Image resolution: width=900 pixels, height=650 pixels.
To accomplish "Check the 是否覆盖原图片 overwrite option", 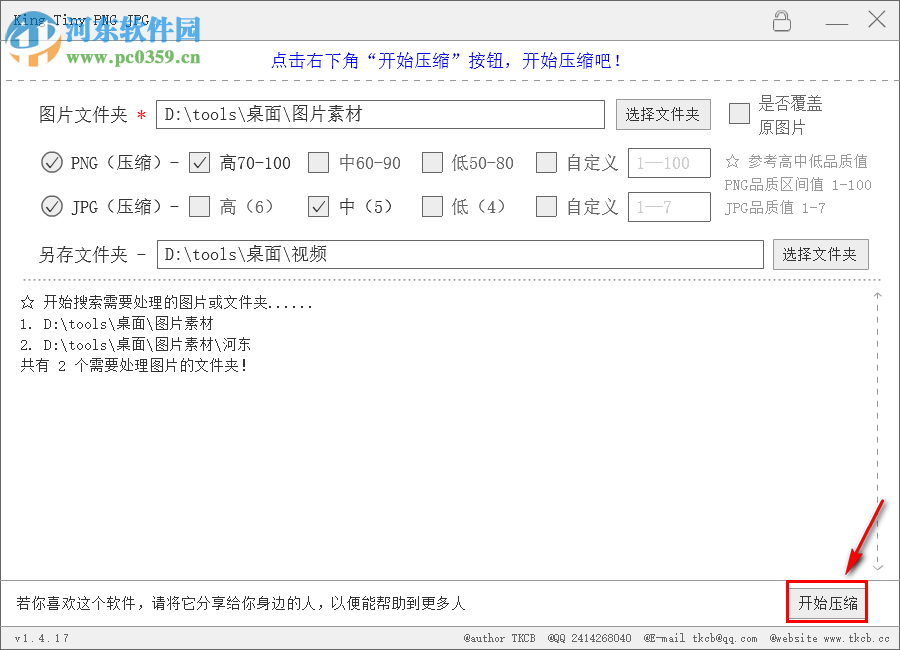I will point(739,114).
